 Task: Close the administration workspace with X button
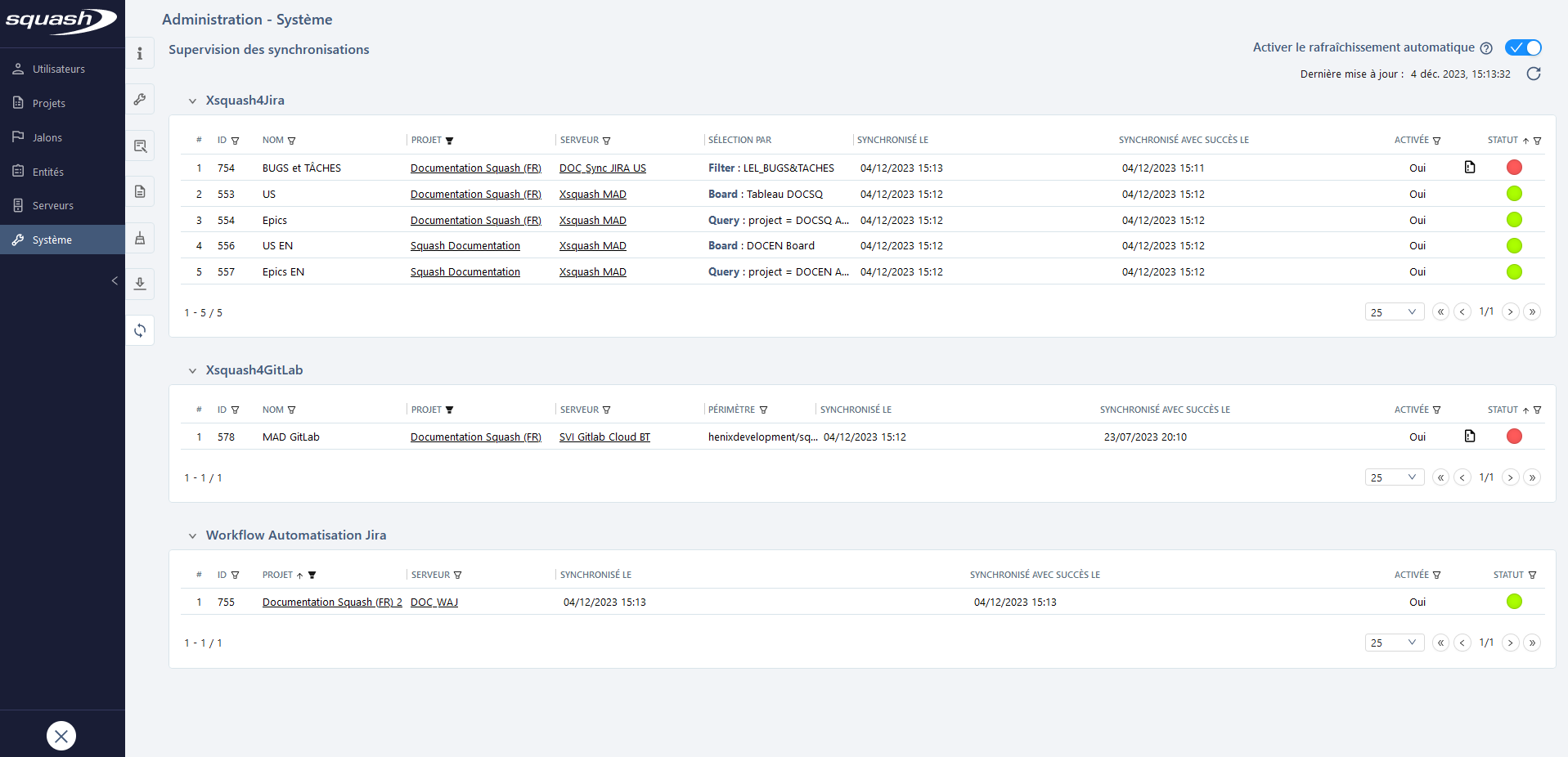pyautogui.click(x=61, y=736)
